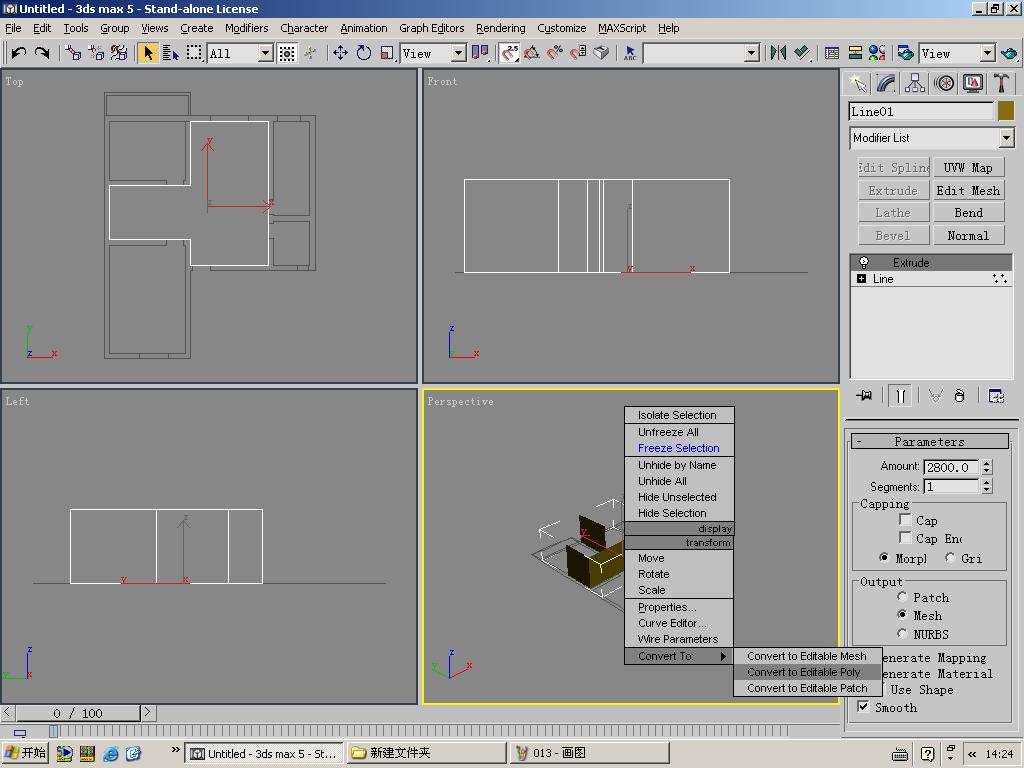
Task: Choose Convert to Editable Poly
Action: 804,672
